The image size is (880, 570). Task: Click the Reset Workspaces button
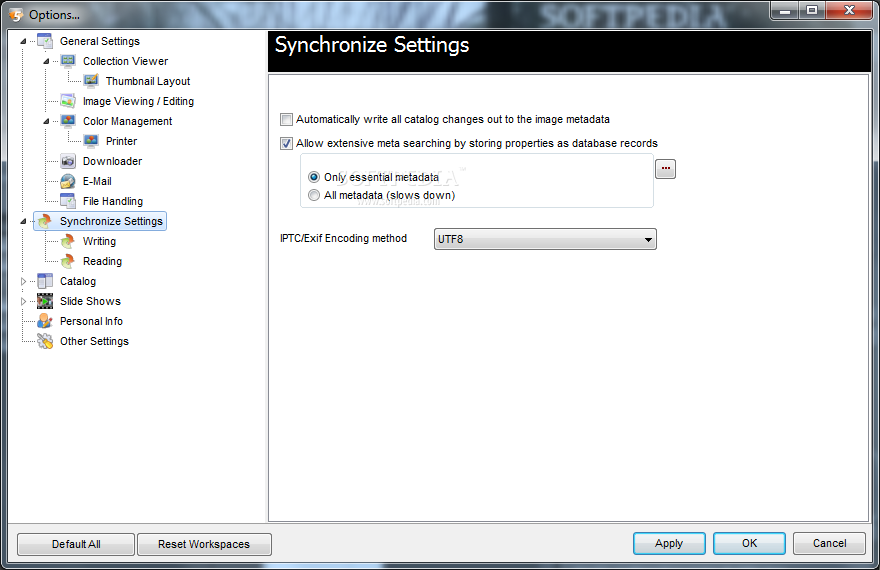click(x=204, y=544)
